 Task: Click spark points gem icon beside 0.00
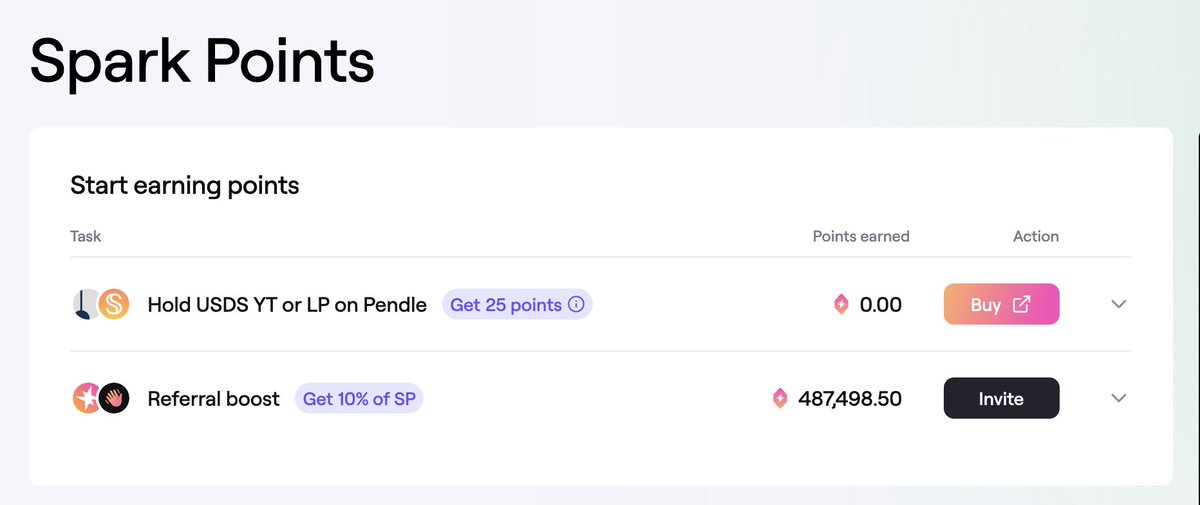pyautogui.click(x=841, y=304)
